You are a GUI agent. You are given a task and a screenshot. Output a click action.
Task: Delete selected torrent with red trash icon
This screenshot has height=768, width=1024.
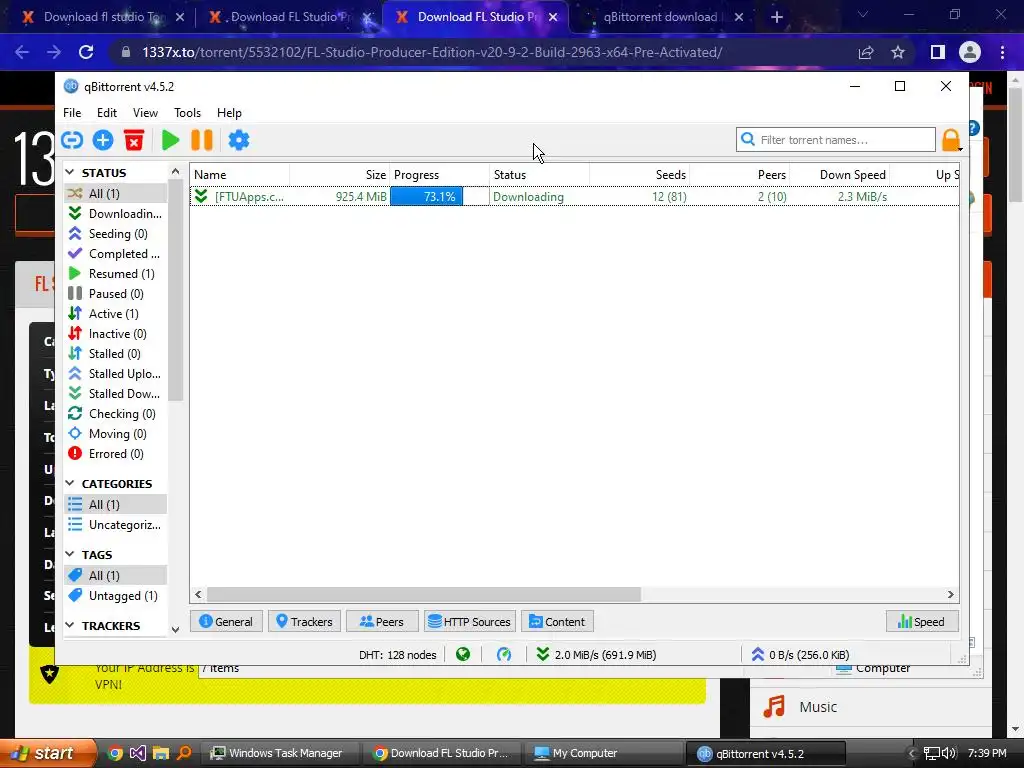(134, 140)
